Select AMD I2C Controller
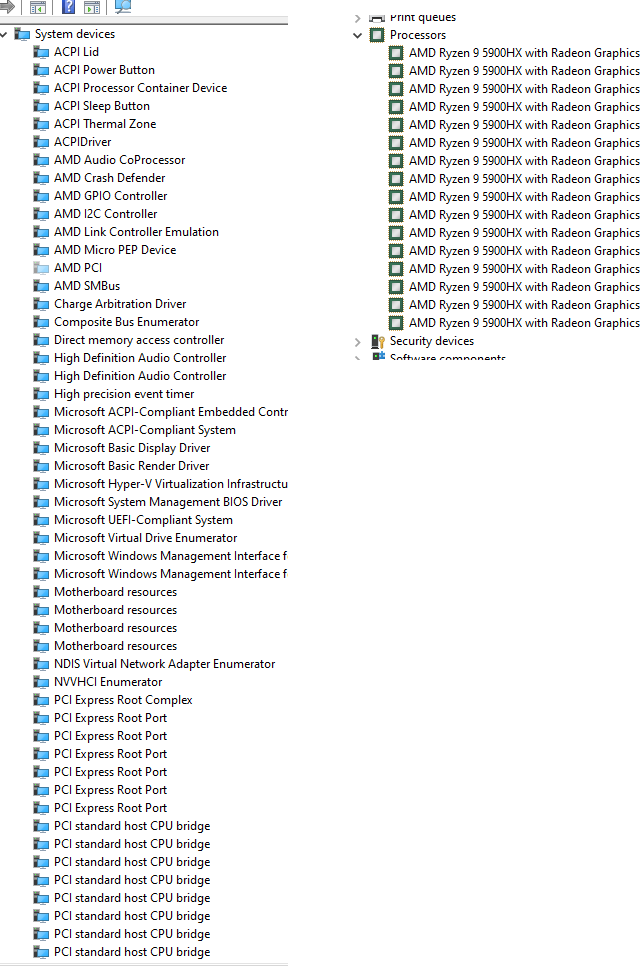 (105, 214)
